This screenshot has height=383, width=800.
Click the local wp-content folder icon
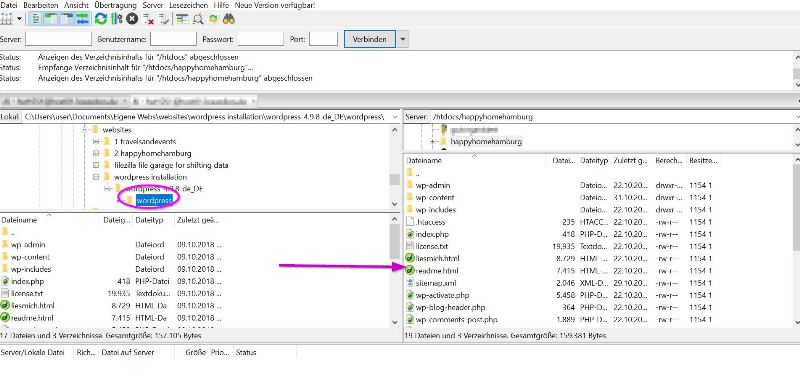tap(5, 257)
